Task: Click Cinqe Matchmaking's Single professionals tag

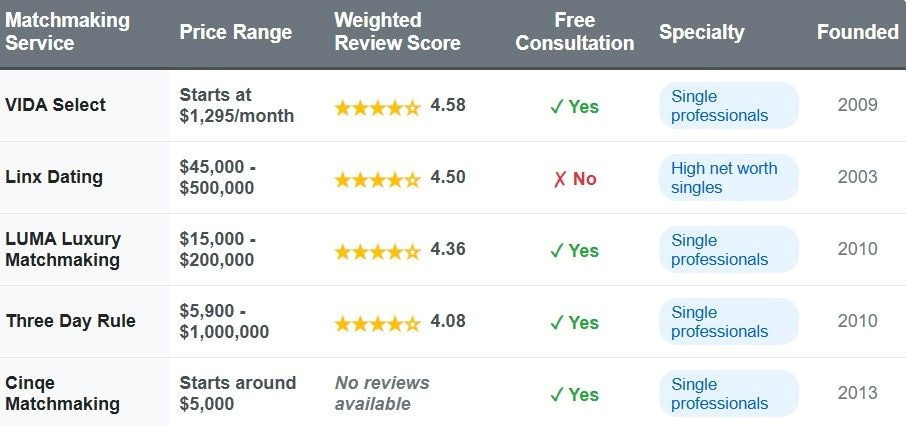Action: (x=727, y=394)
